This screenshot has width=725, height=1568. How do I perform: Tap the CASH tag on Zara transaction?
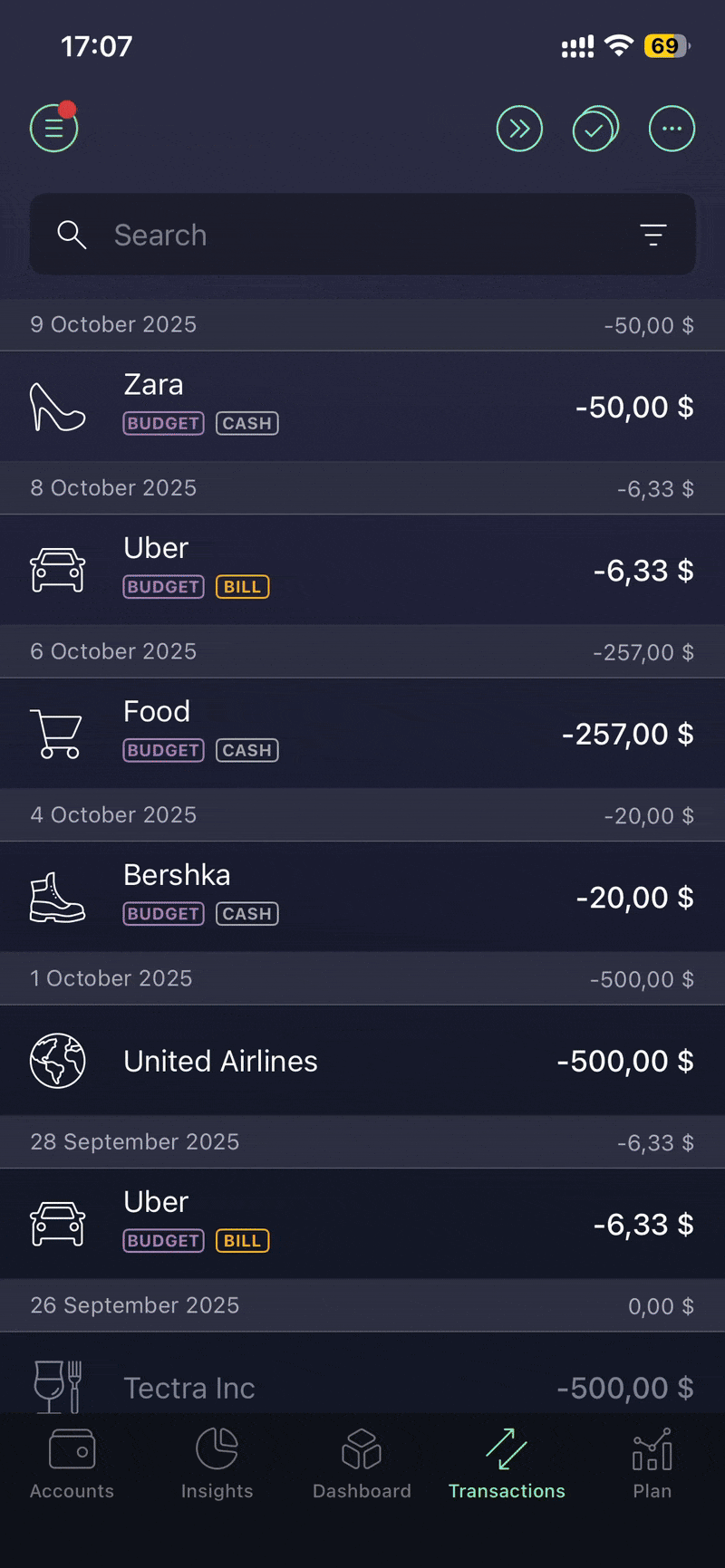[x=246, y=424]
